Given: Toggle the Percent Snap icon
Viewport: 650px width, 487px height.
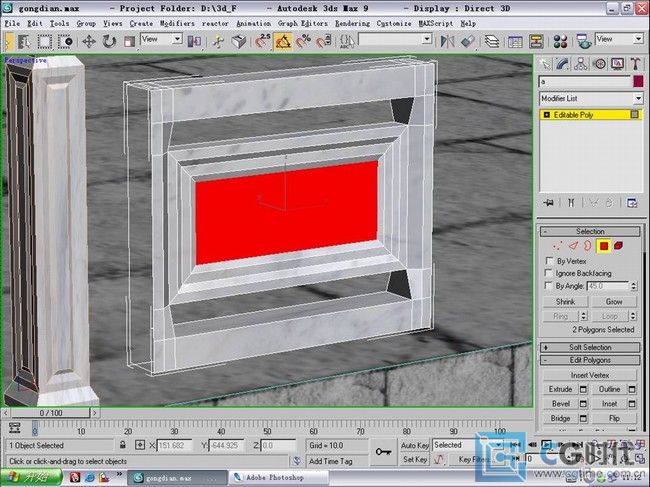Looking at the screenshot, I should pos(303,41).
